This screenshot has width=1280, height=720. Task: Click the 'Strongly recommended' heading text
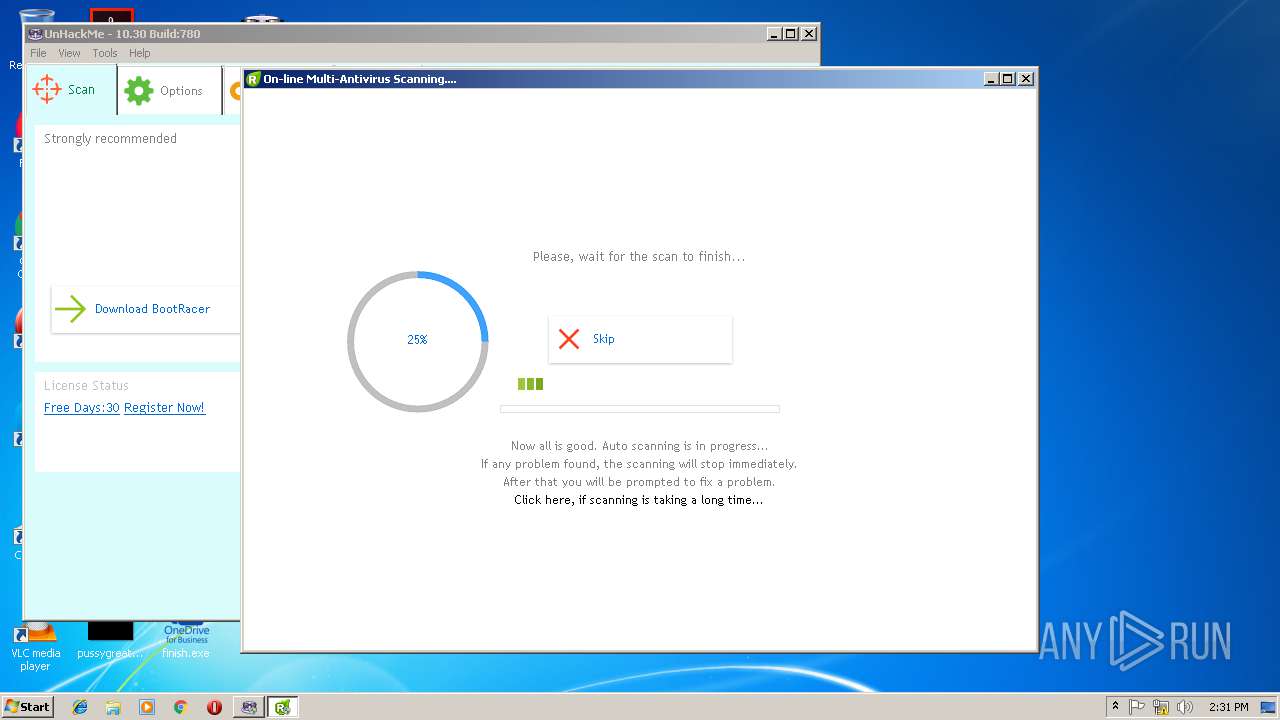pos(110,139)
